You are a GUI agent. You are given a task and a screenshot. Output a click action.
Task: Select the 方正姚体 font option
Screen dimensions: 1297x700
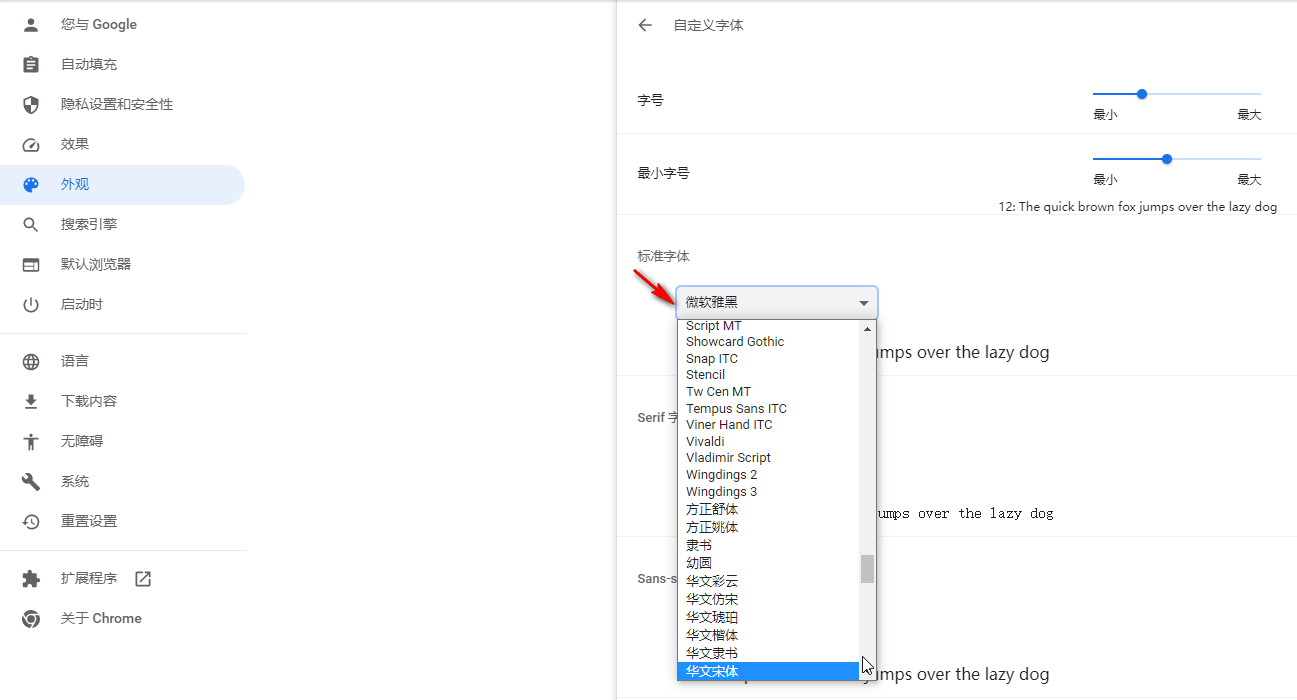tap(768, 527)
